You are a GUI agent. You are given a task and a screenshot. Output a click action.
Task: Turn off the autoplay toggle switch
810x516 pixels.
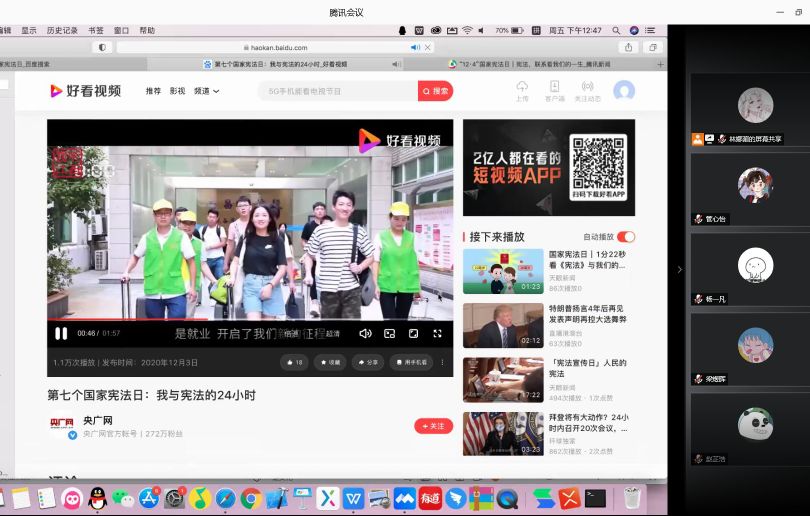[626, 237]
